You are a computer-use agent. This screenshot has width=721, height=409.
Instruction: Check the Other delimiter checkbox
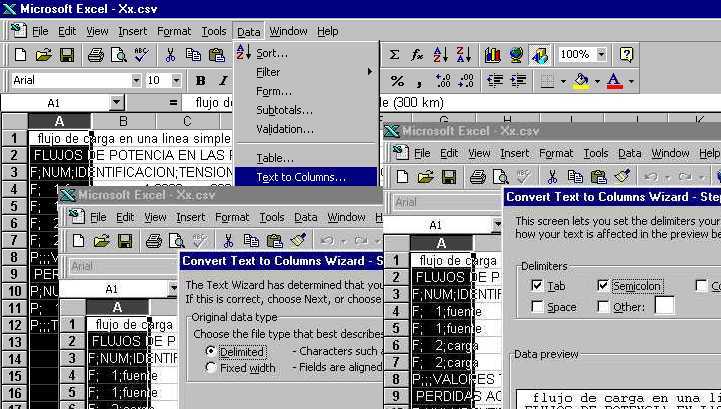pos(603,306)
